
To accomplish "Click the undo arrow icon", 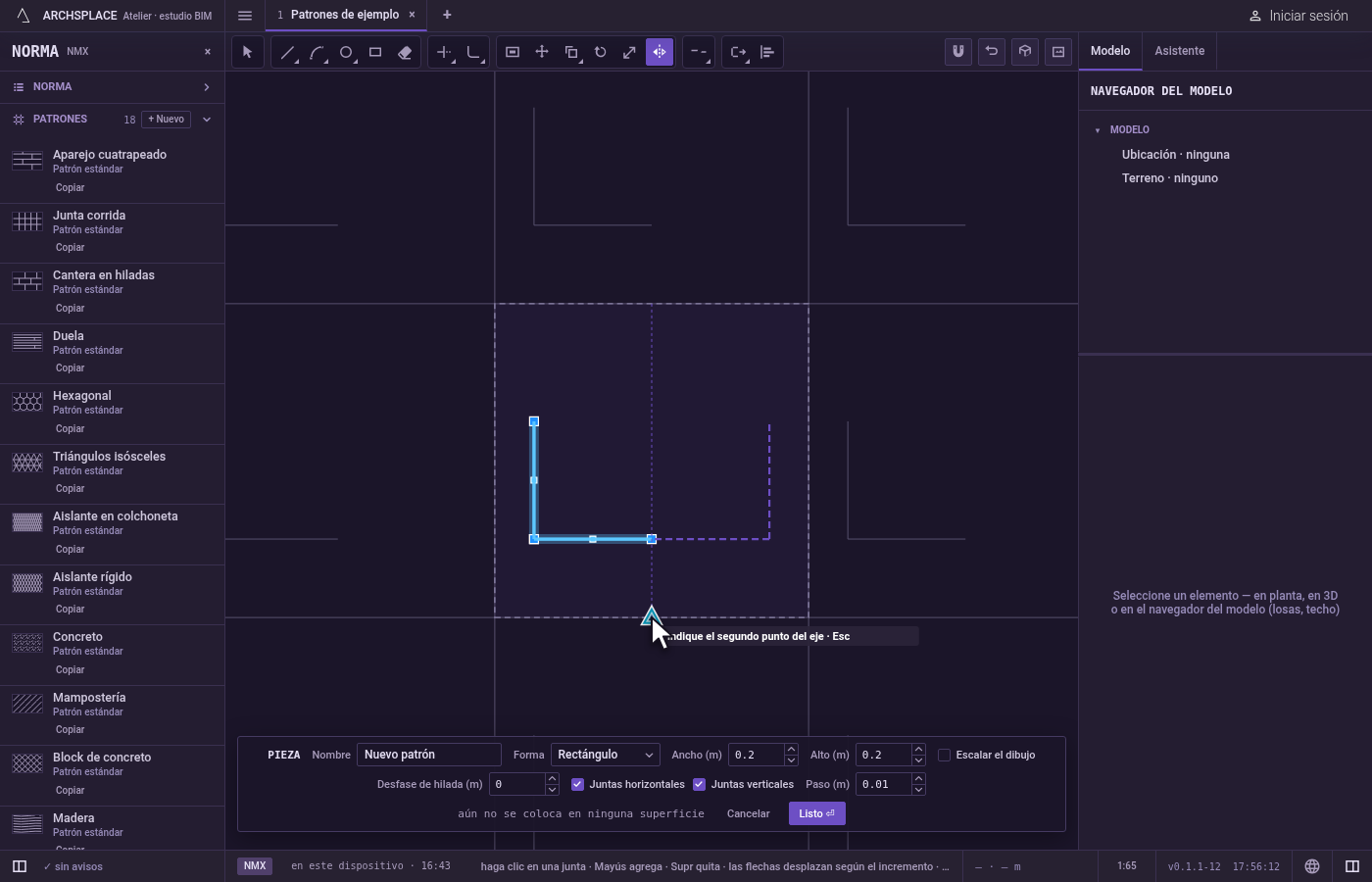I will [992, 52].
